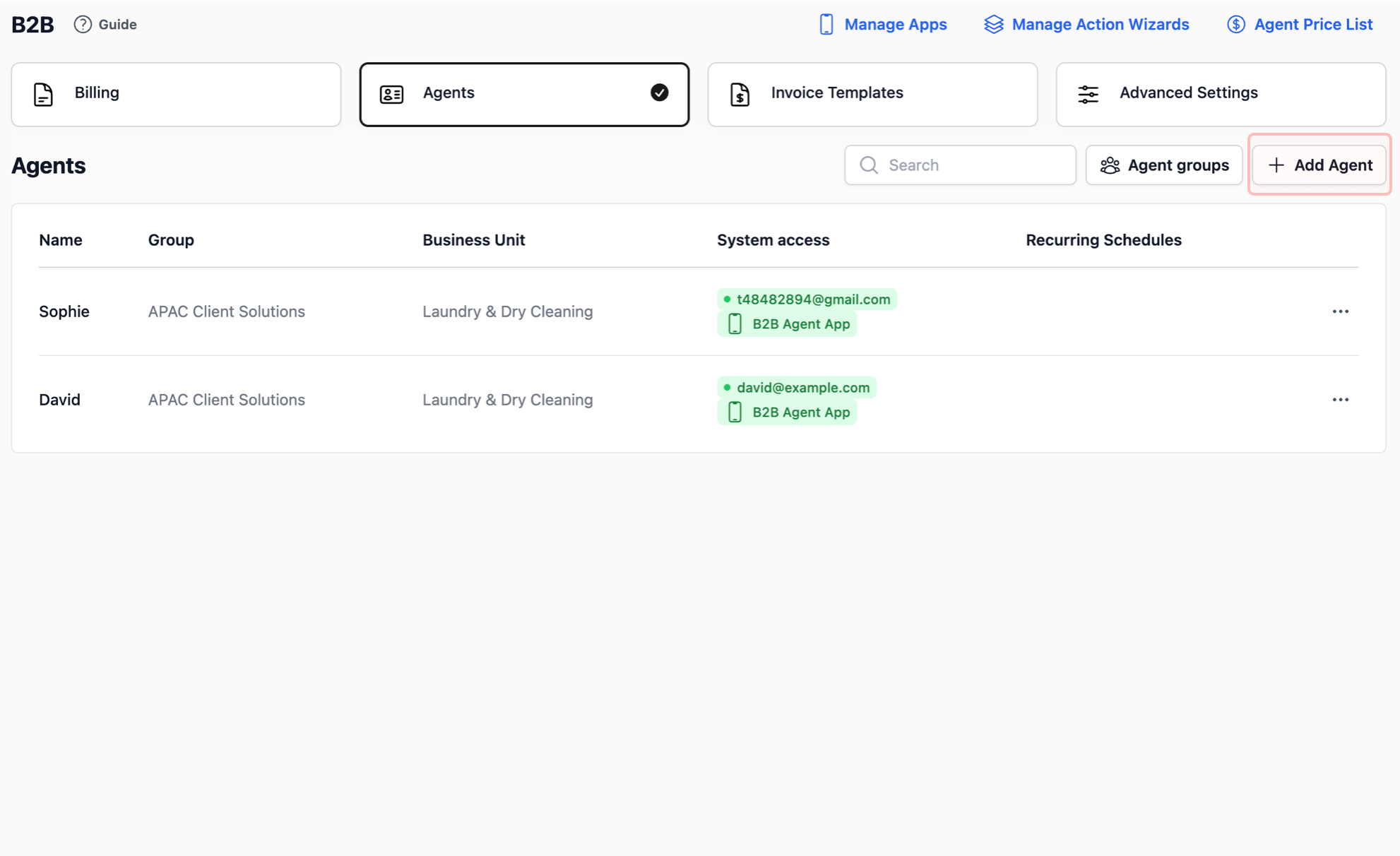Switch to the Billing tab

tap(176, 94)
